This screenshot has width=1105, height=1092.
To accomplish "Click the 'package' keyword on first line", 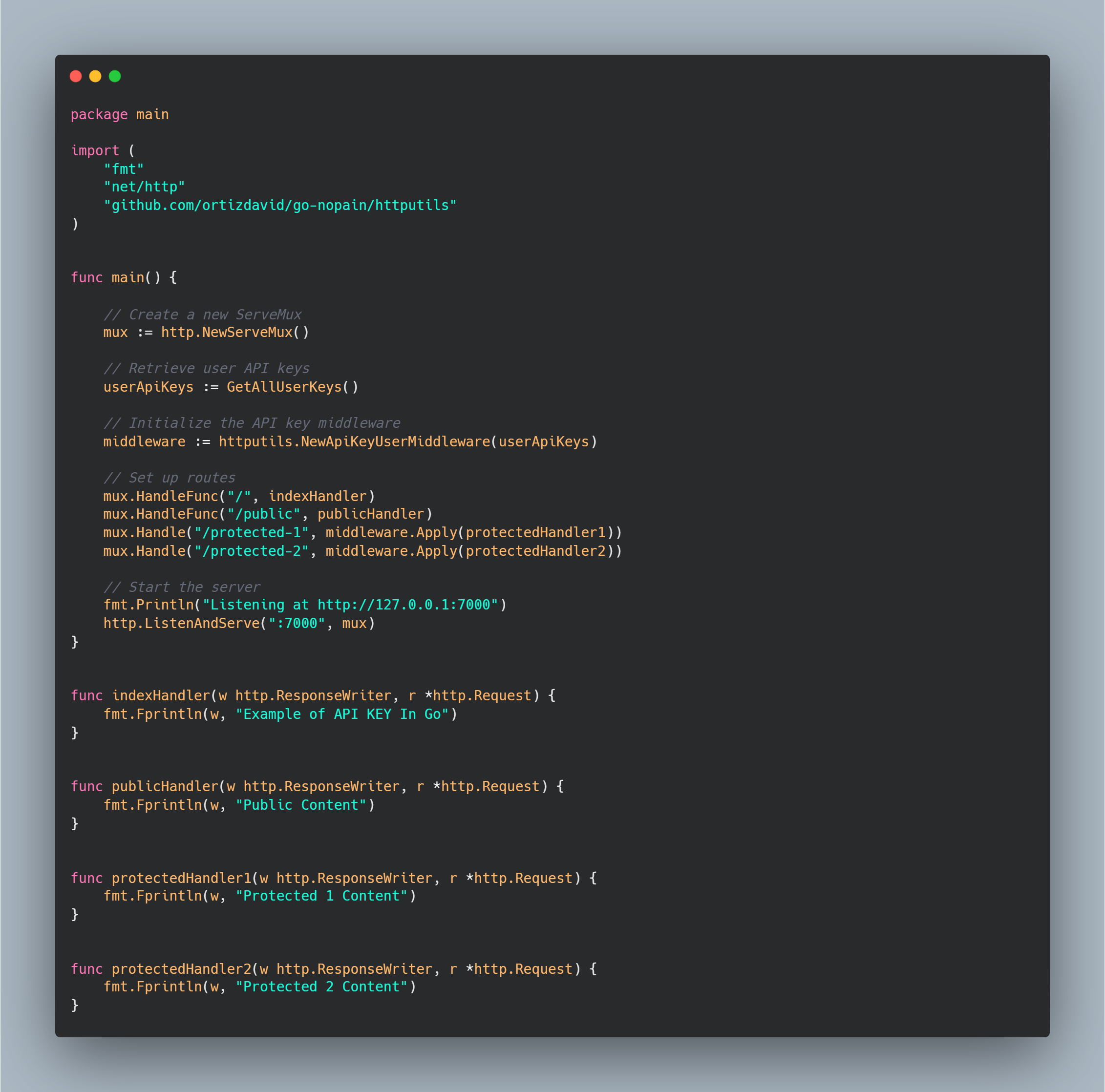I will pyautogui.click(x=99, y=114).
